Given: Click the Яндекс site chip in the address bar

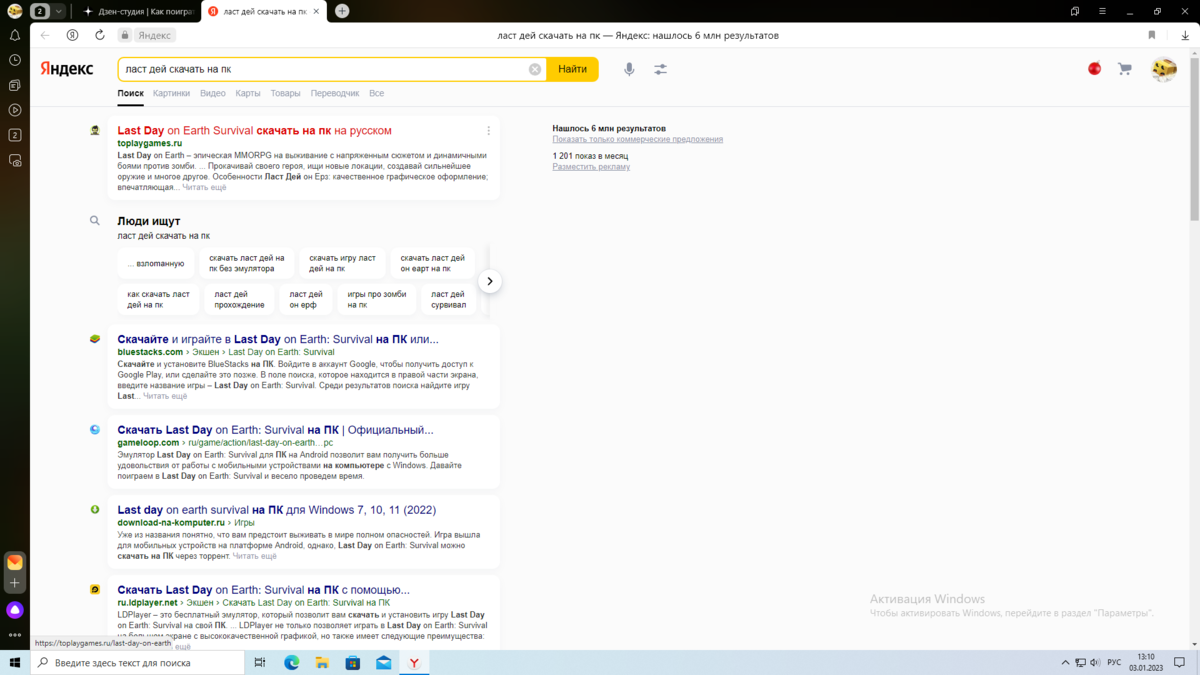Looking at the screenshot, I should point(154,35).
